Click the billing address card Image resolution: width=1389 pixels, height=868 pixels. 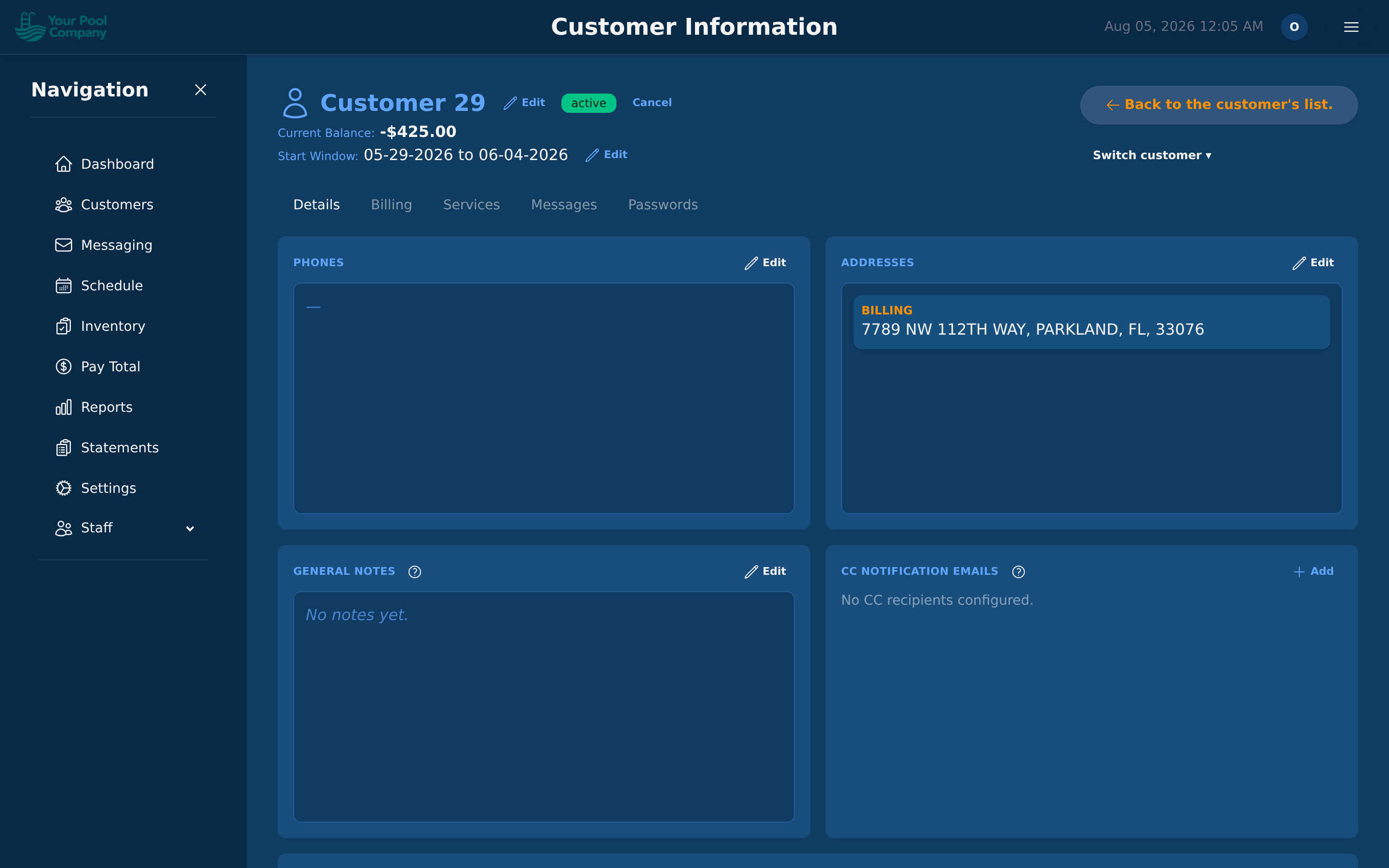point(1091,322)
